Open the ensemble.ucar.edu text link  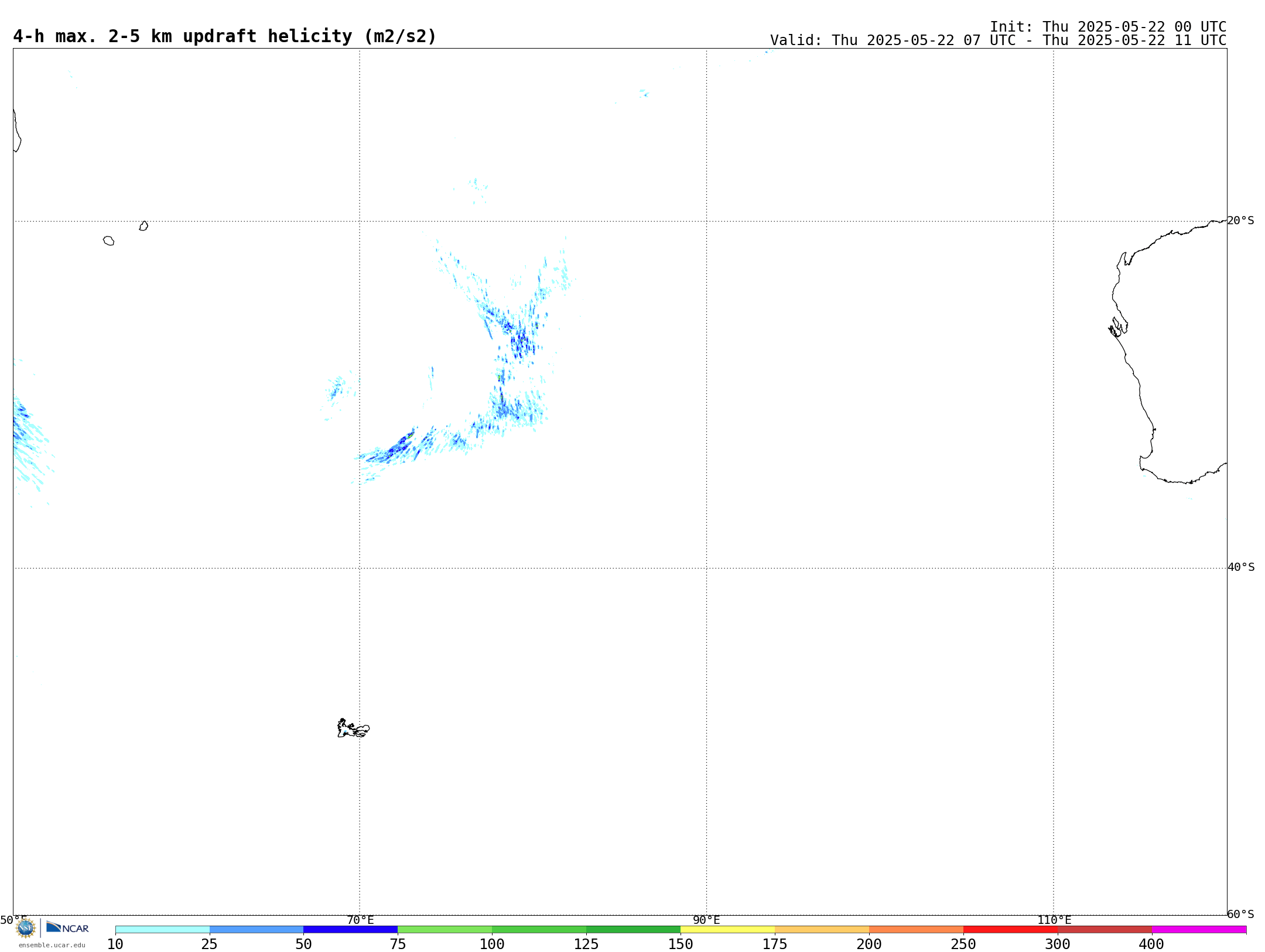tap(52, 945)
